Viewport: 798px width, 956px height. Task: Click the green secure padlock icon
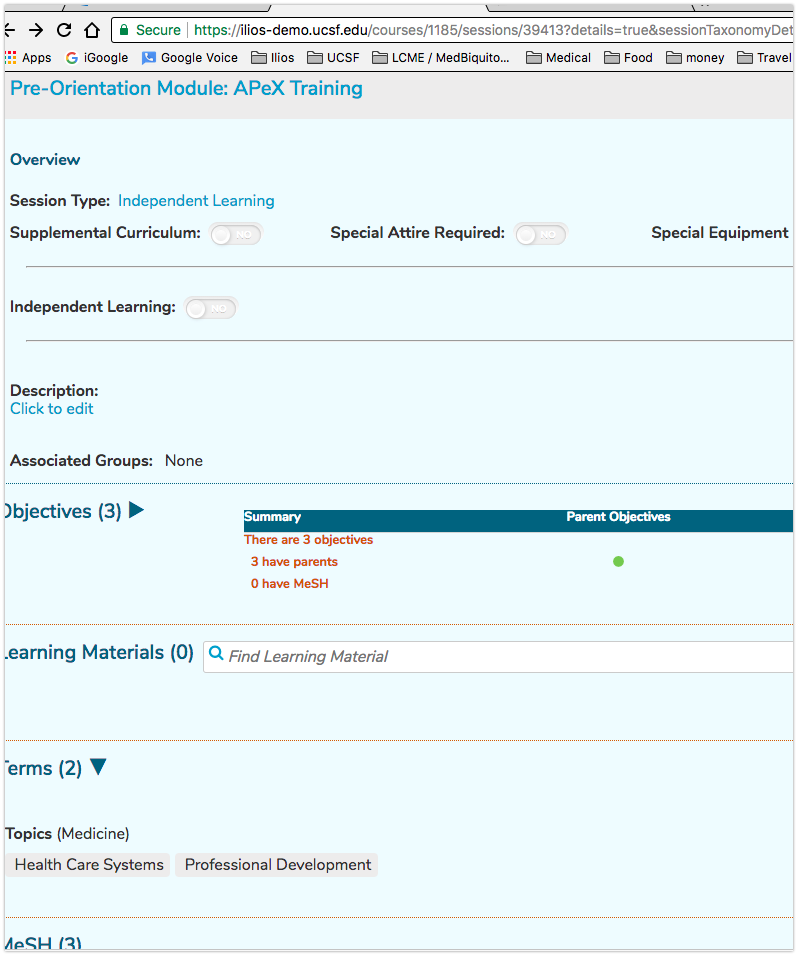point(124,30)
